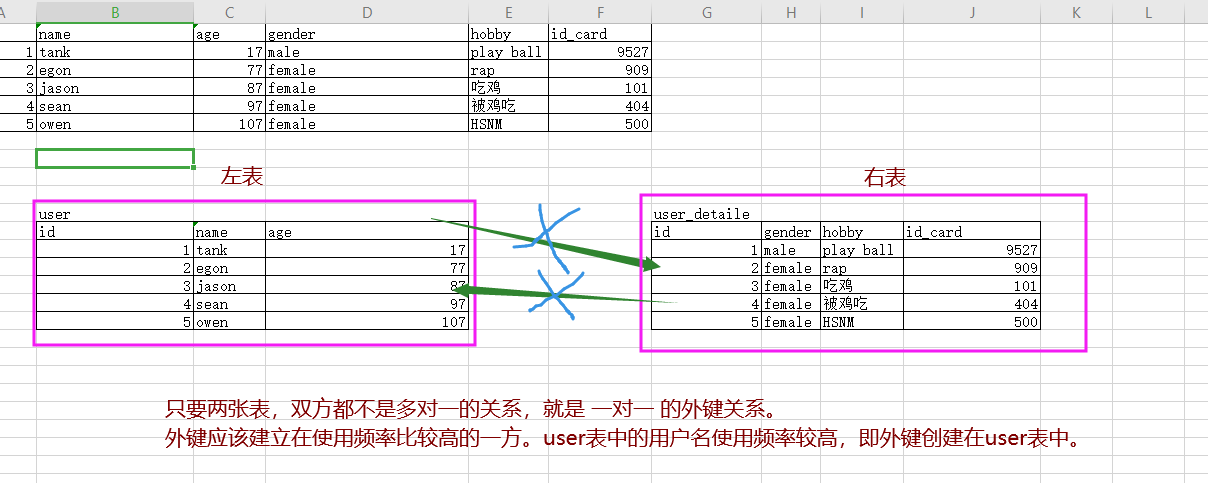Click 'sean' in the user table

229,304
